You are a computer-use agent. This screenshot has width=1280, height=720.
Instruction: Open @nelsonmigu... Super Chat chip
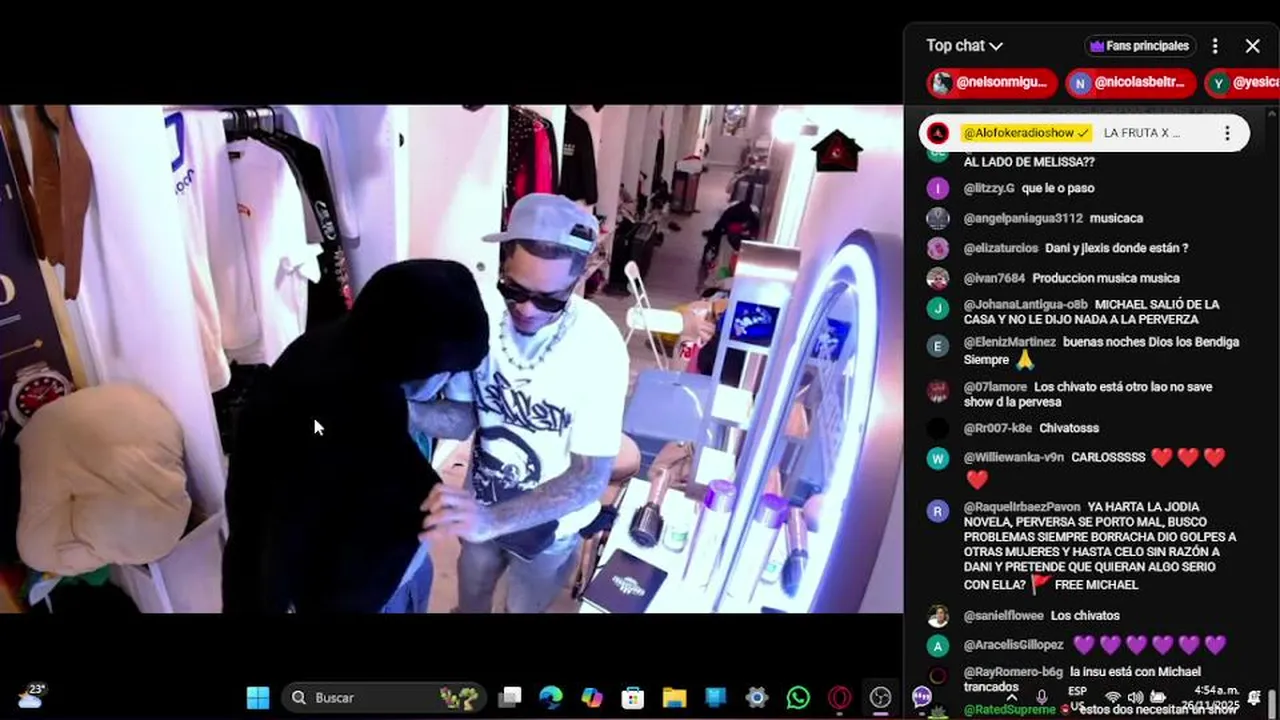pyautogui.click(x=992, y=83)
